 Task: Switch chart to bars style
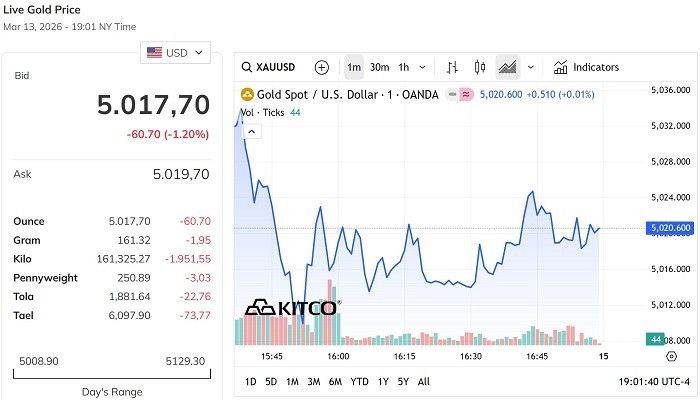click(x=453, y=67)
